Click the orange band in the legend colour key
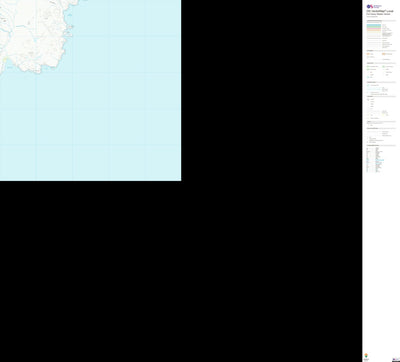 [374, 31]
